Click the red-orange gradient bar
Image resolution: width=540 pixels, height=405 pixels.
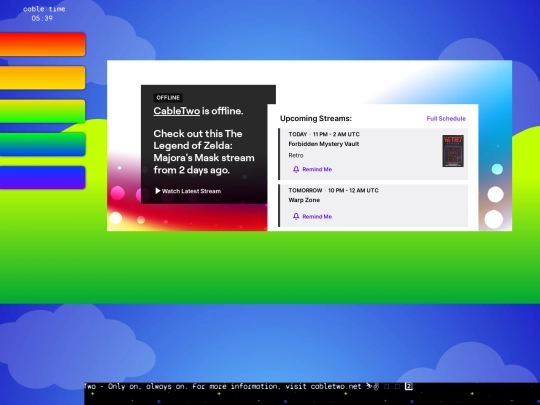coord(42,44)
